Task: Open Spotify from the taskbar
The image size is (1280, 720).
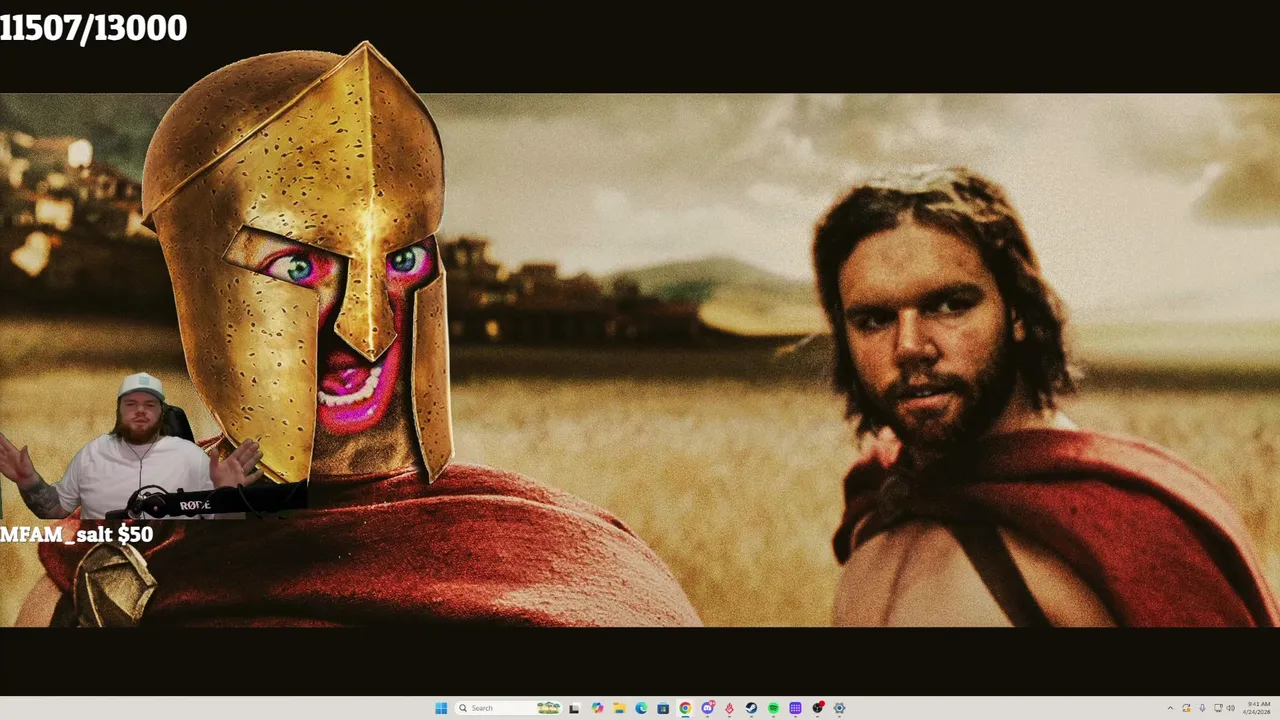Action: tap(773, 708)
